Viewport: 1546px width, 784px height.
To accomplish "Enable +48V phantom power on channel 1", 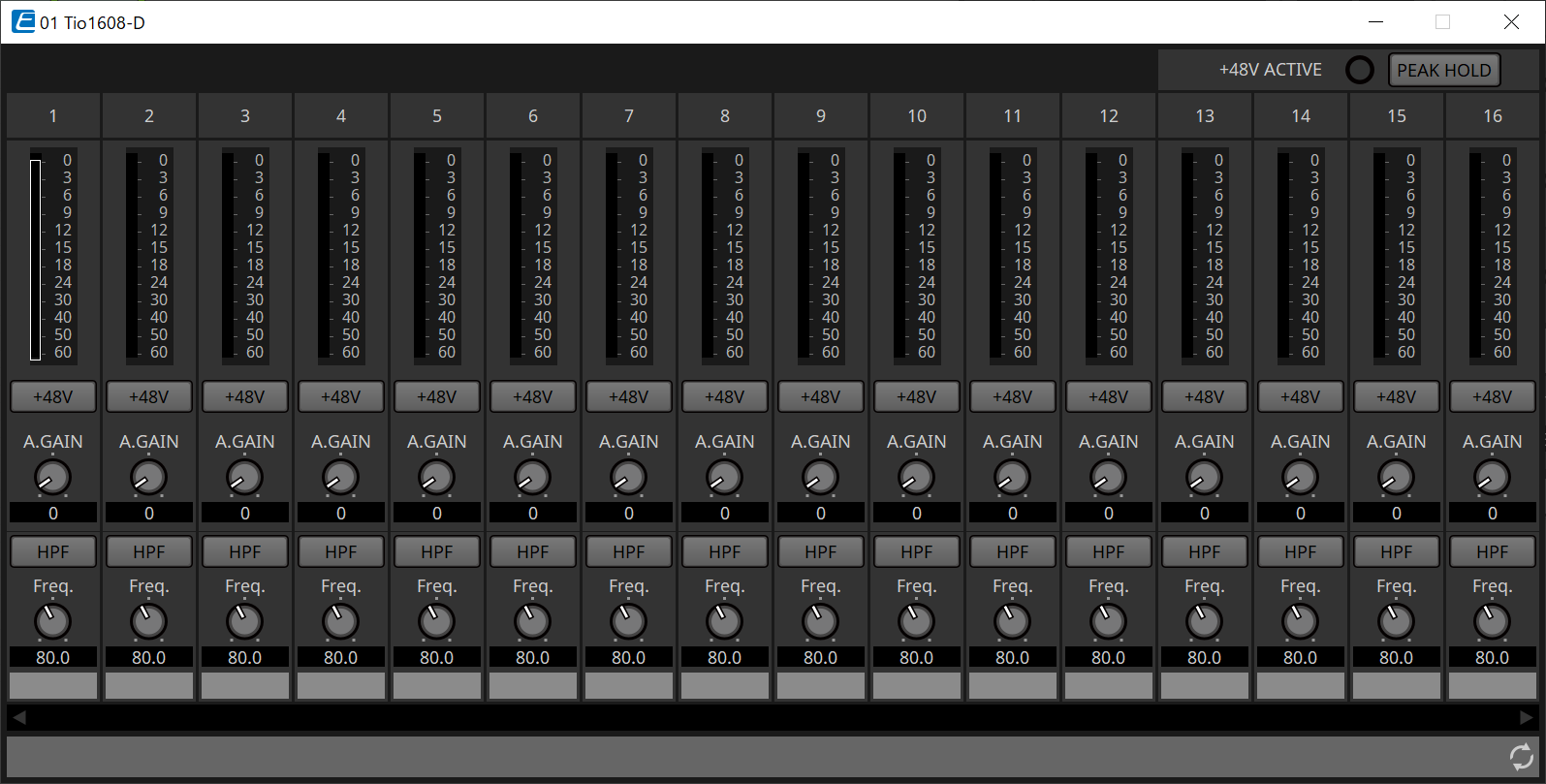I will point(52,396).
